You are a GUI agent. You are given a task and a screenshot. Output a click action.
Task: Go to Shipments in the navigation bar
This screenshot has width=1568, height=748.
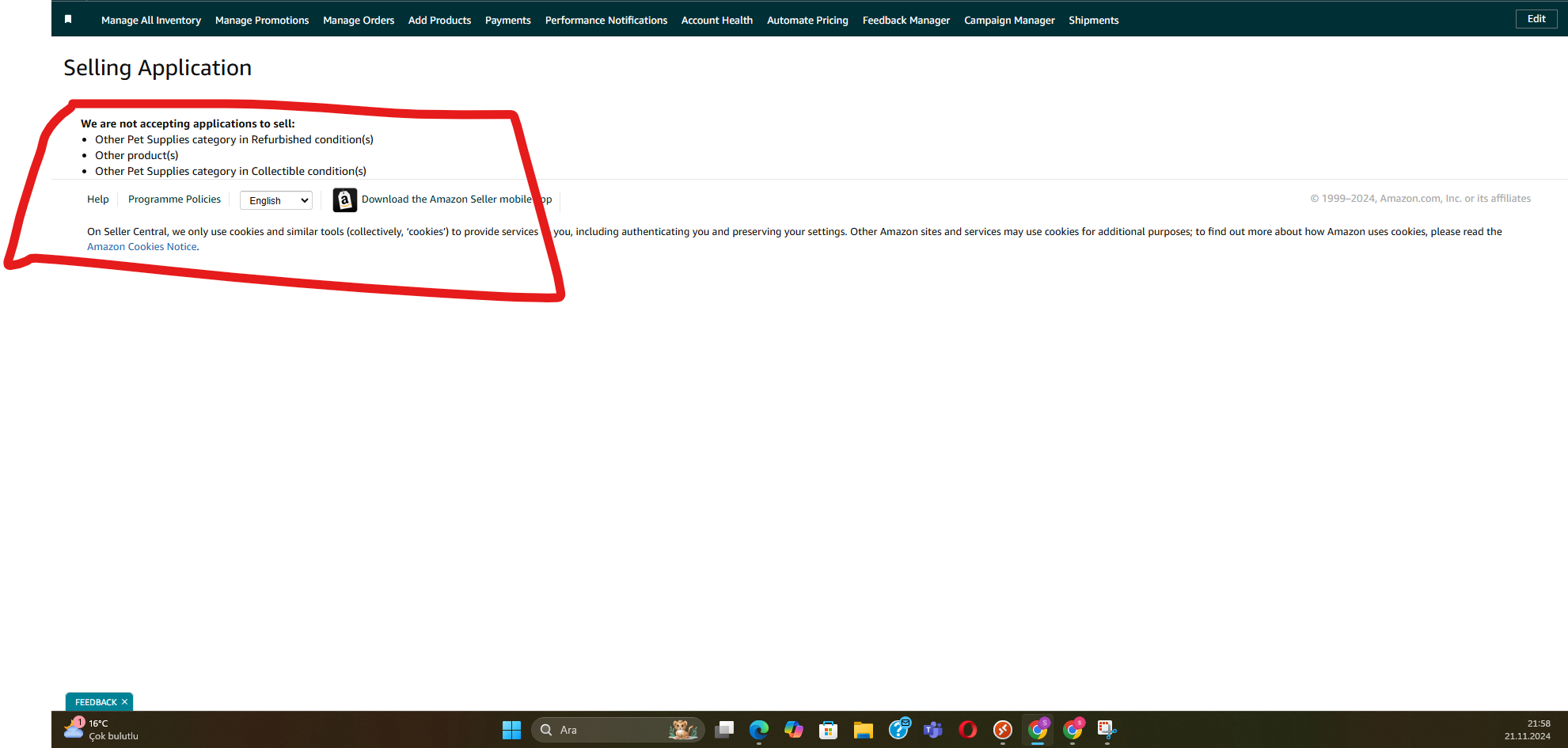pos(1094,20)
